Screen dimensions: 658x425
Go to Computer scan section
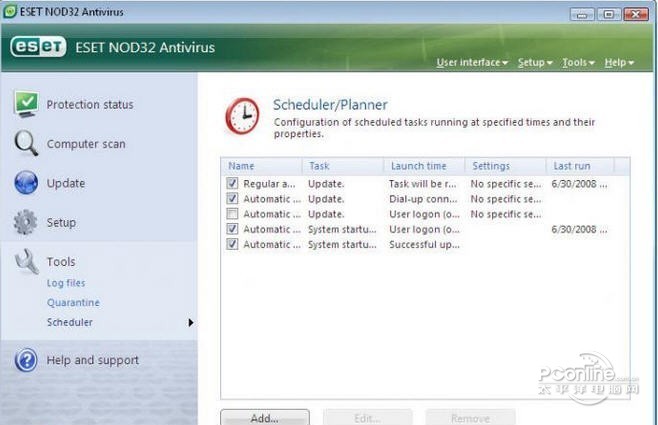(x=86, y=144)
